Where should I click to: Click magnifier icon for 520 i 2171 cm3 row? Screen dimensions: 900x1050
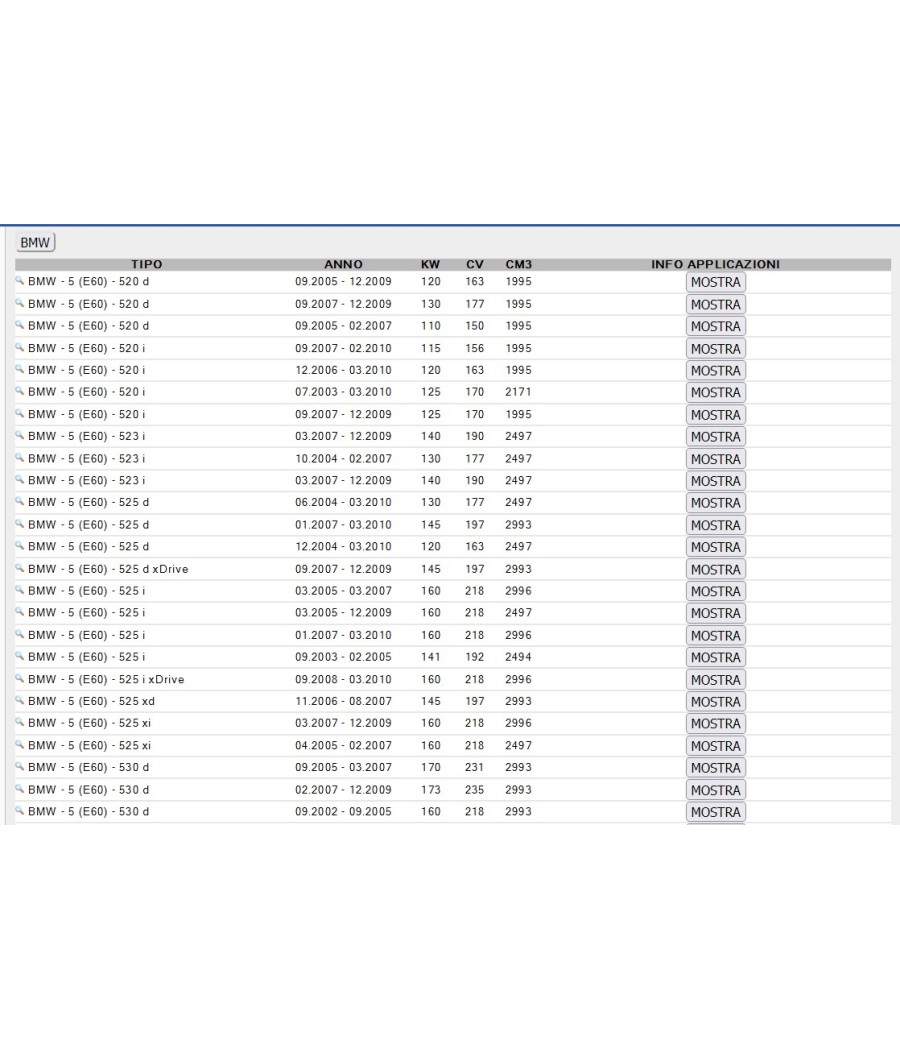pyautogui.click(x=20, y=391)
